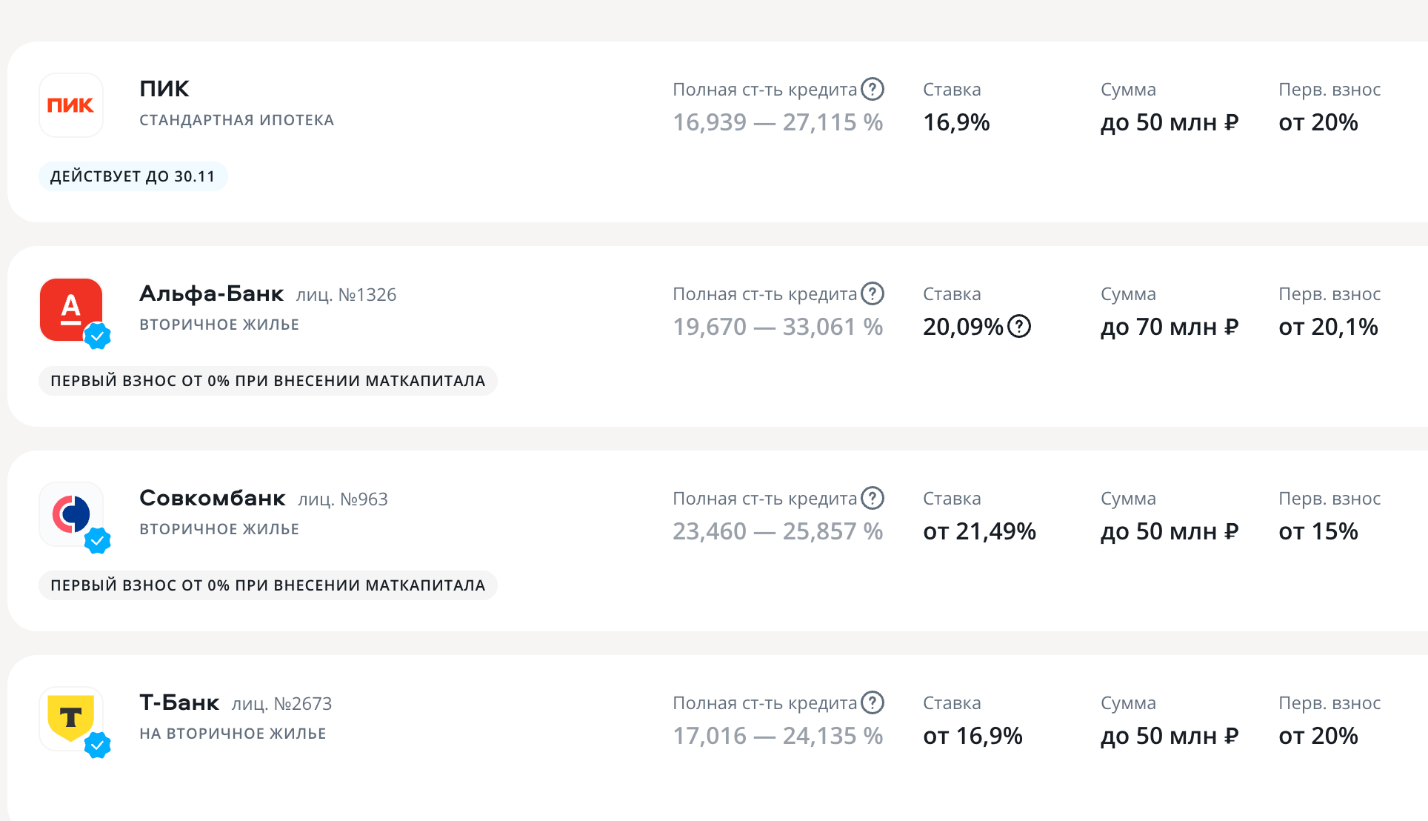
Task: Click Sovcombank's matkapital first payment badge
Action: tap(267, 585)
